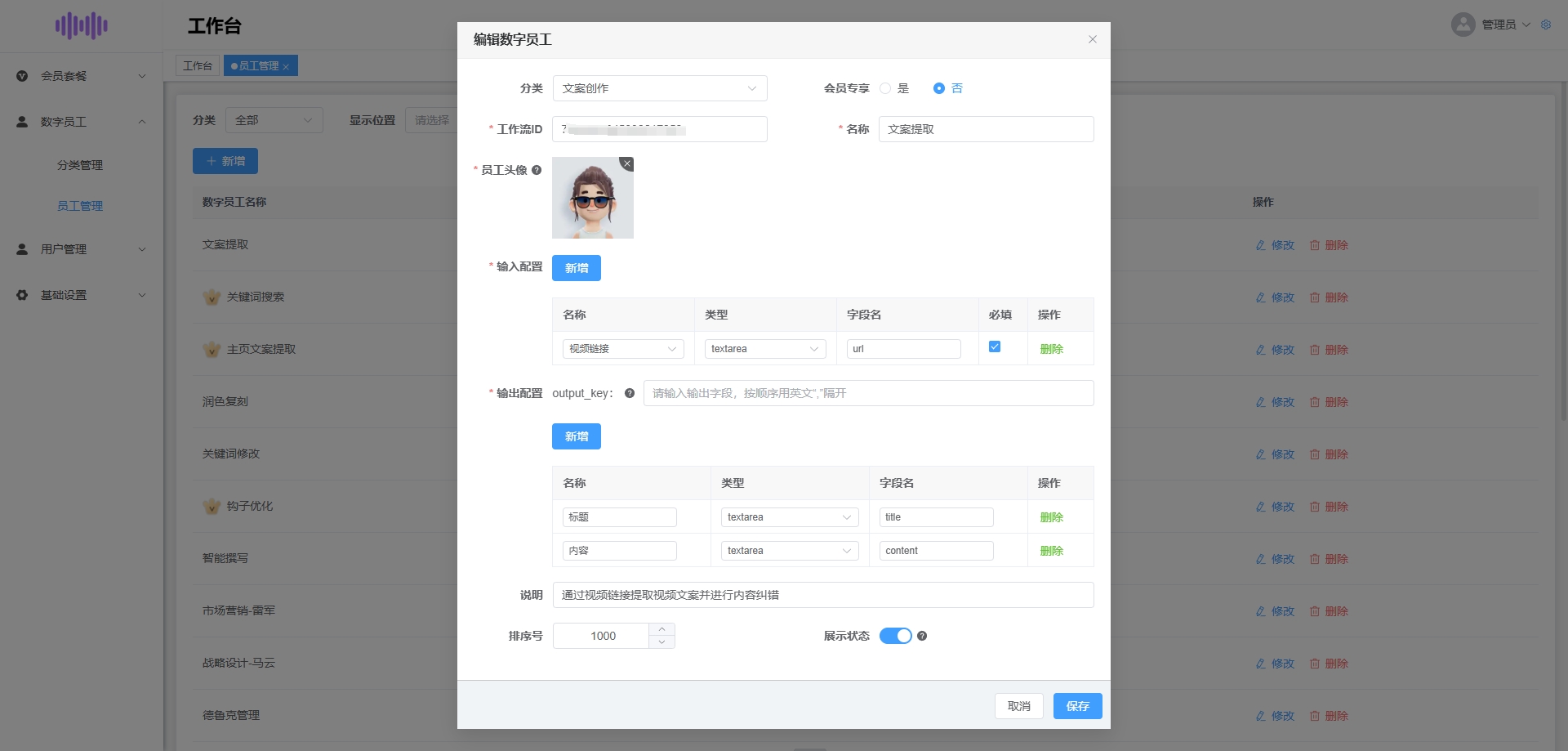
Task: Click 删除 for 德鲁克管理 row
Action: (x=1329, y=716)
